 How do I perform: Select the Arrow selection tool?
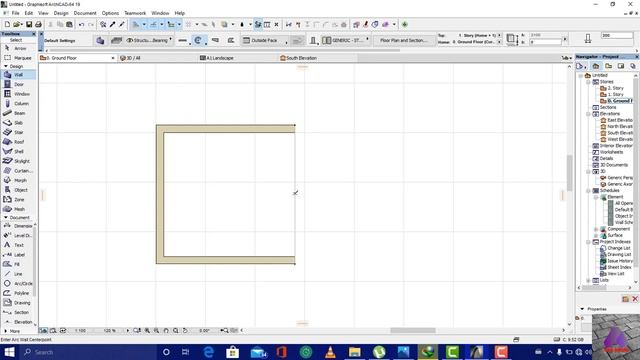pos(18,48)
